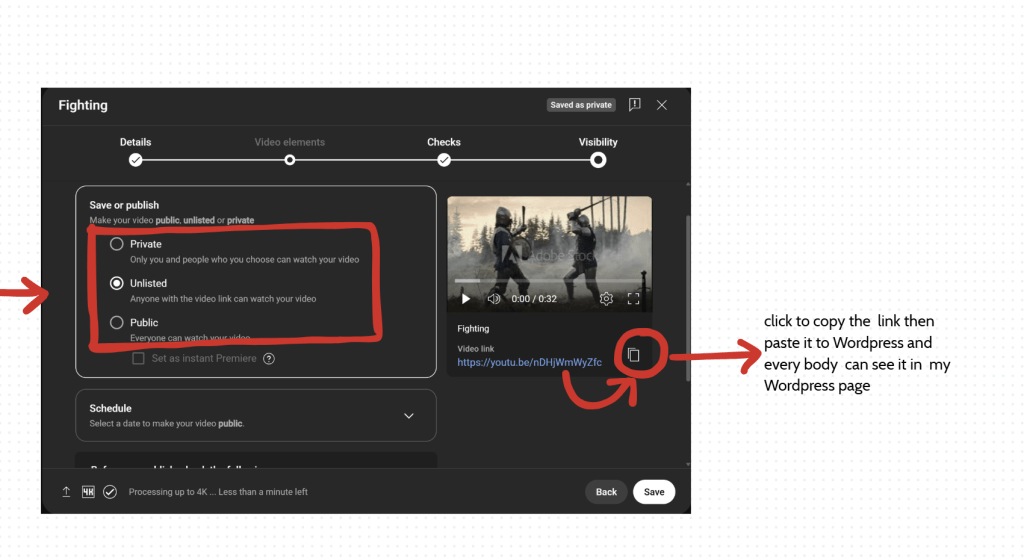Open help for instant Premiere
The image size is (1024, 558).
coord(269,359)
